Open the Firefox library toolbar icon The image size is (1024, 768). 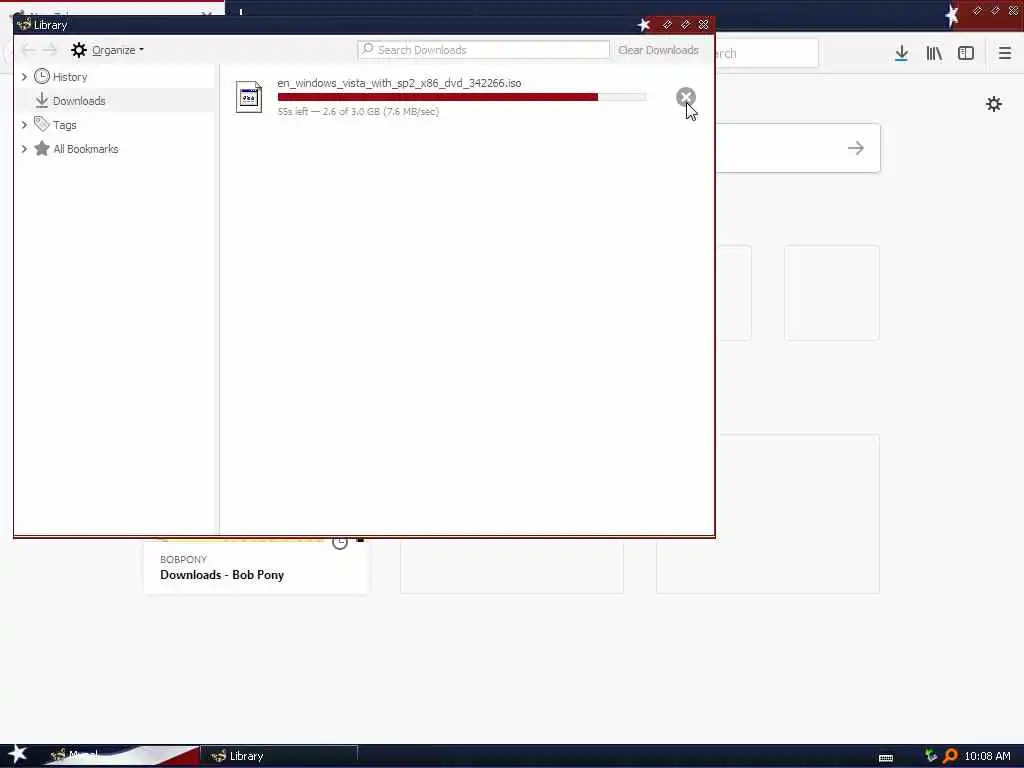tap(934, 53)
